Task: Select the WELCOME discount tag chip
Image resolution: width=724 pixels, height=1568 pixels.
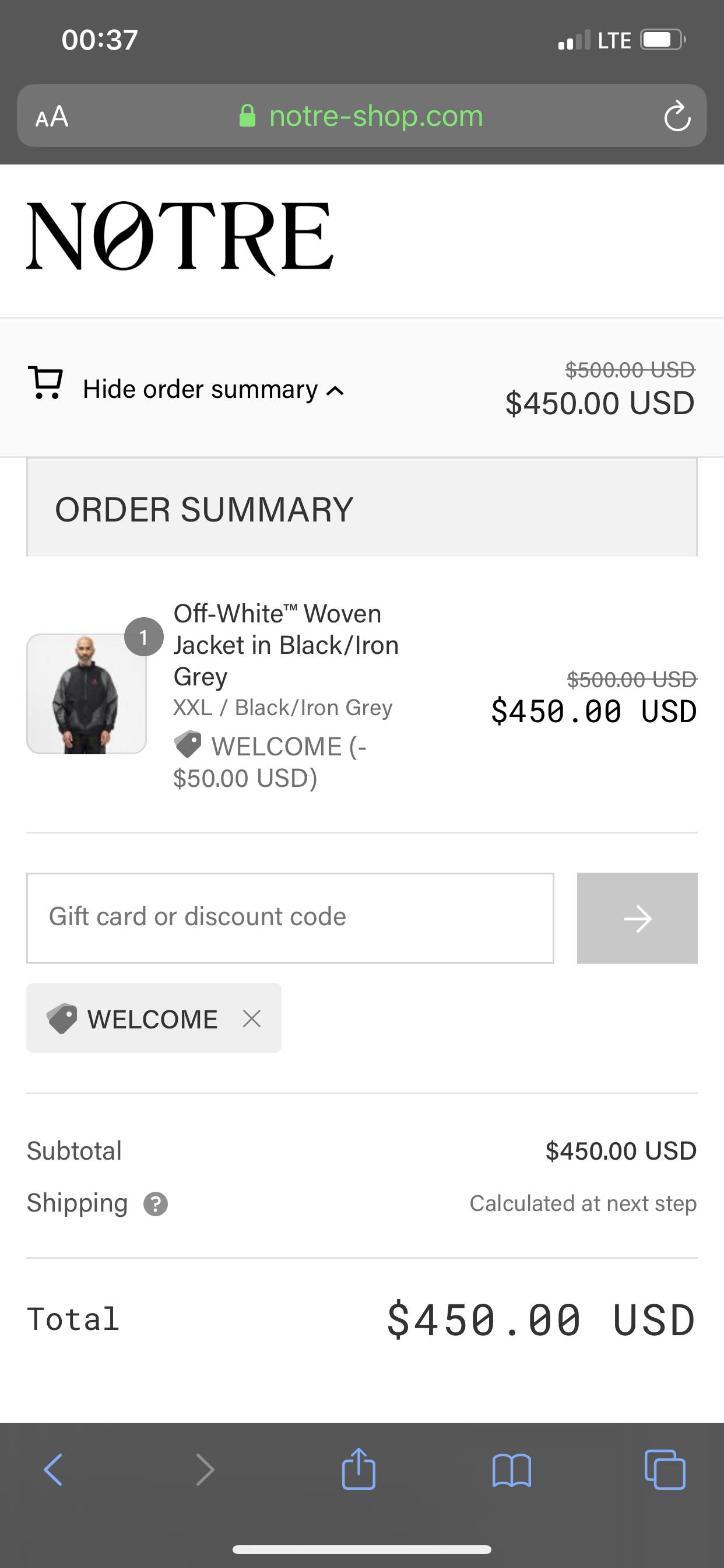Action: click(134, 1019)
